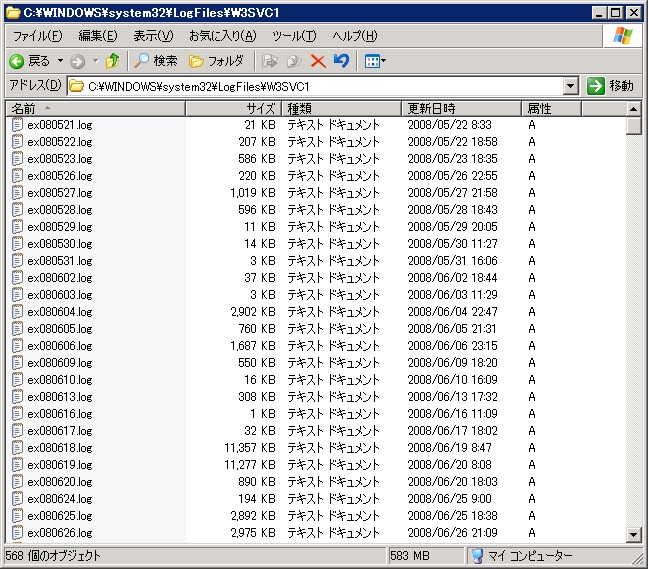Click the address bar path field
The height and width of the screenshot is (569, 648).
coord(320,86)
